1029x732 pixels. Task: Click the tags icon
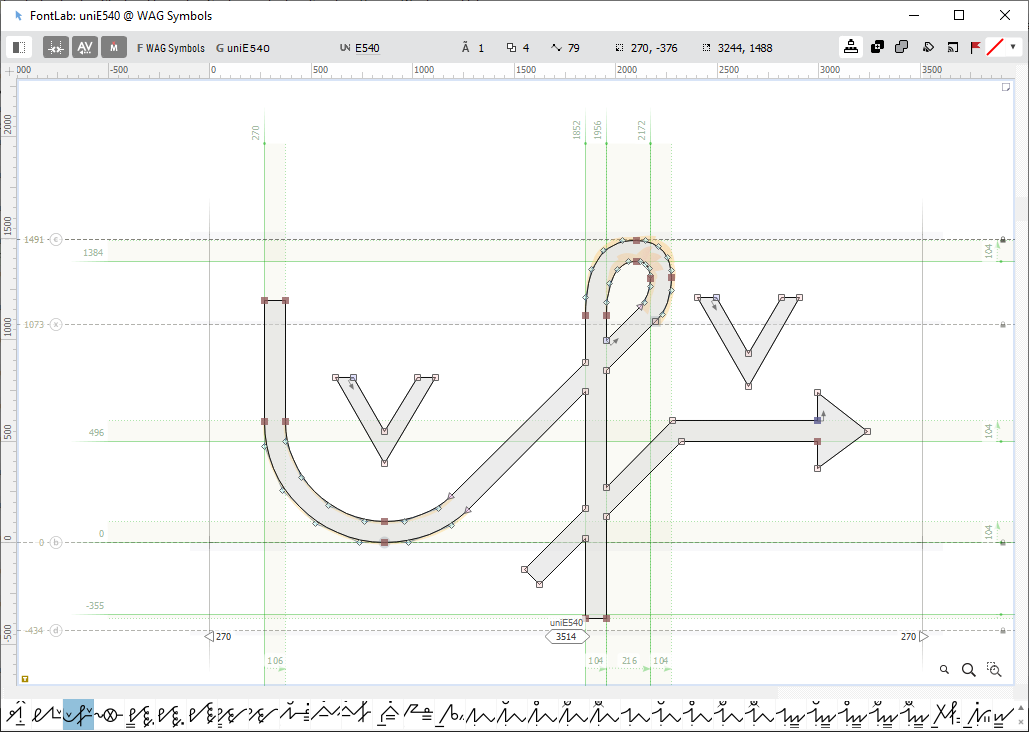click(x=928, y=47)
